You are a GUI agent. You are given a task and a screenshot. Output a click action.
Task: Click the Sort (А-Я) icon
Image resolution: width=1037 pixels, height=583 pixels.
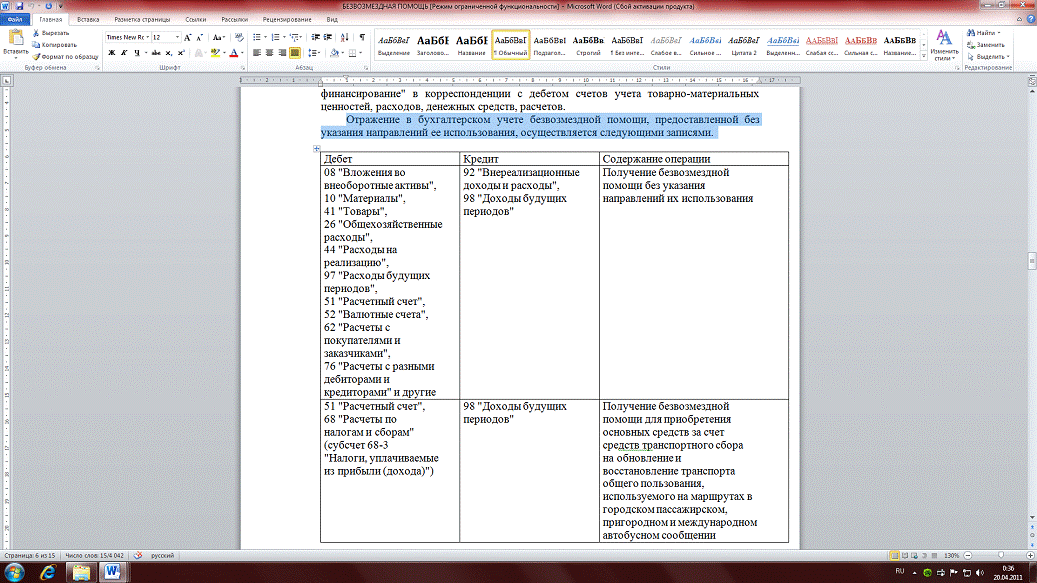[345, 37]
